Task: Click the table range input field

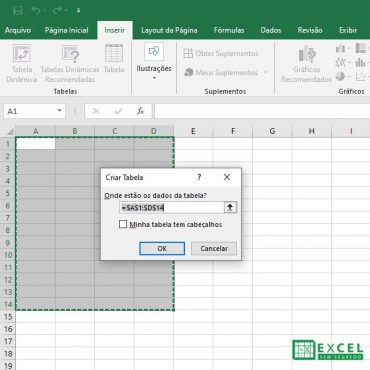Action: pos(172,208)
